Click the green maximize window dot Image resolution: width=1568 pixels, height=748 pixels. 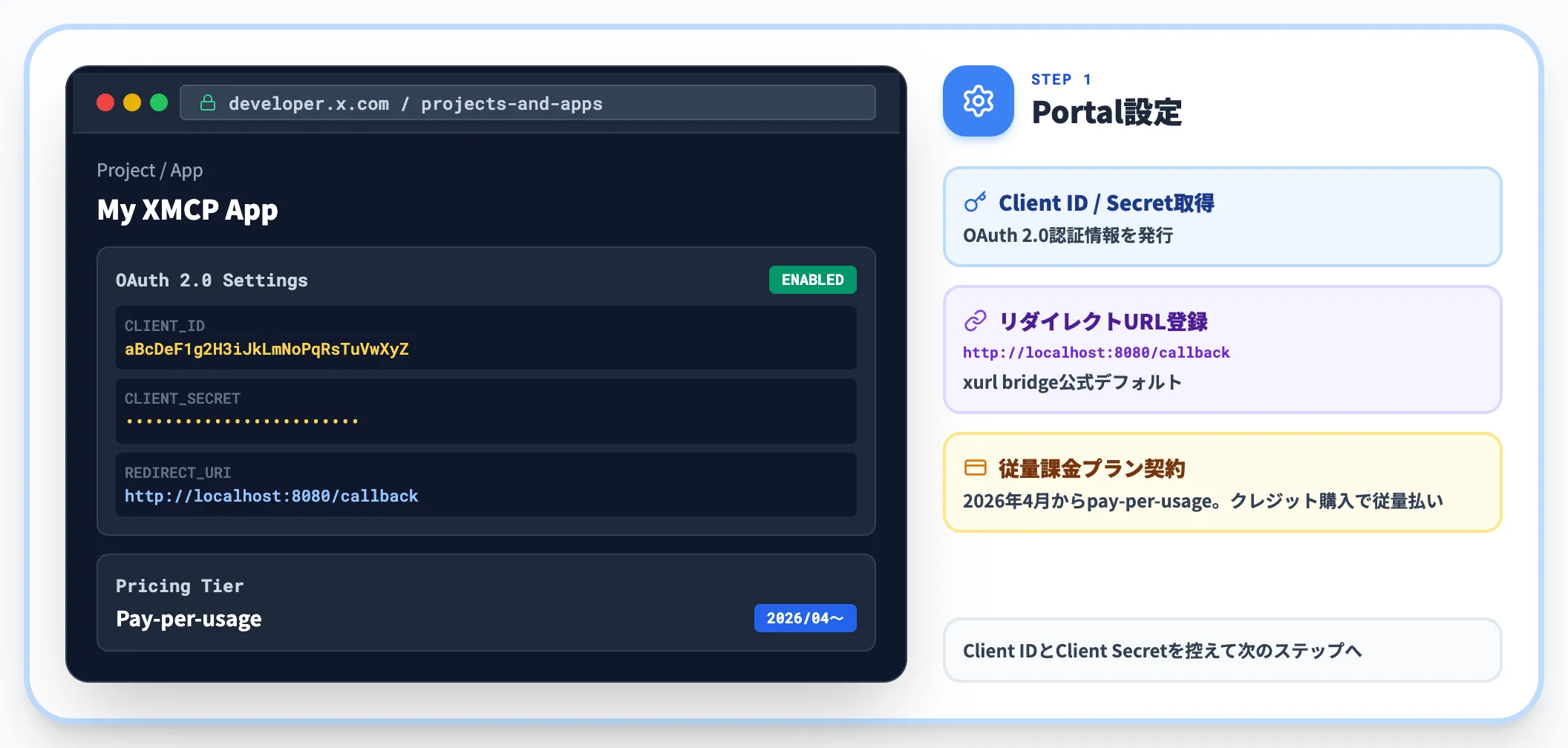(159, 102)
